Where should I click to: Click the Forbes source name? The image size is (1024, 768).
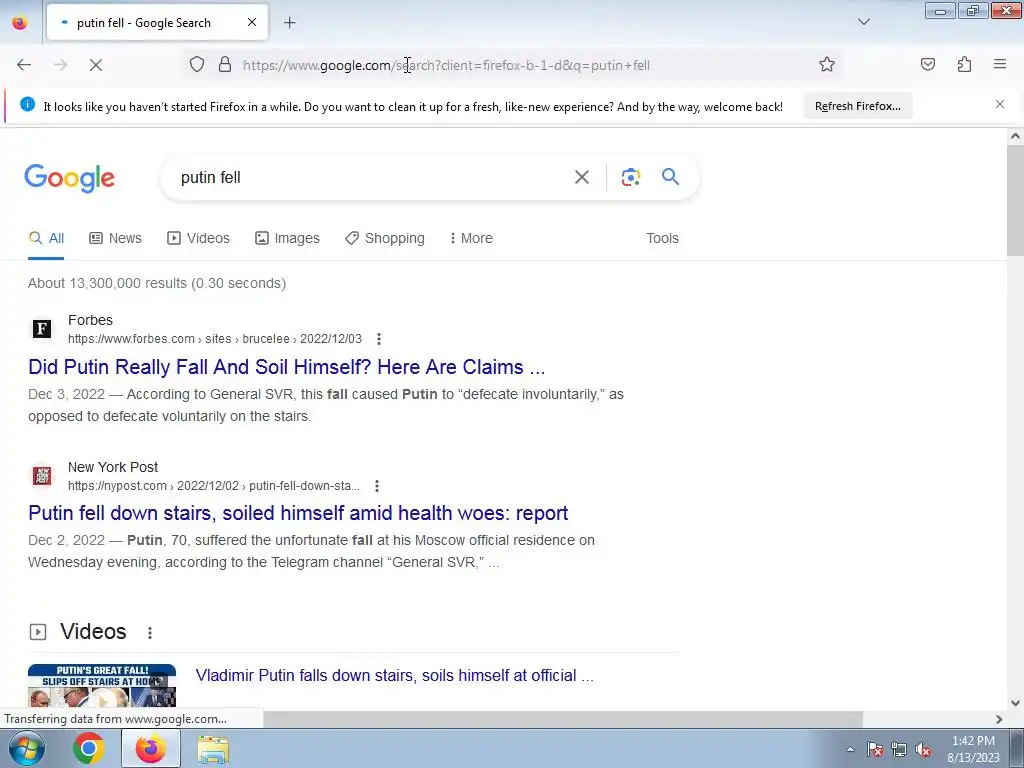(90, 320)
